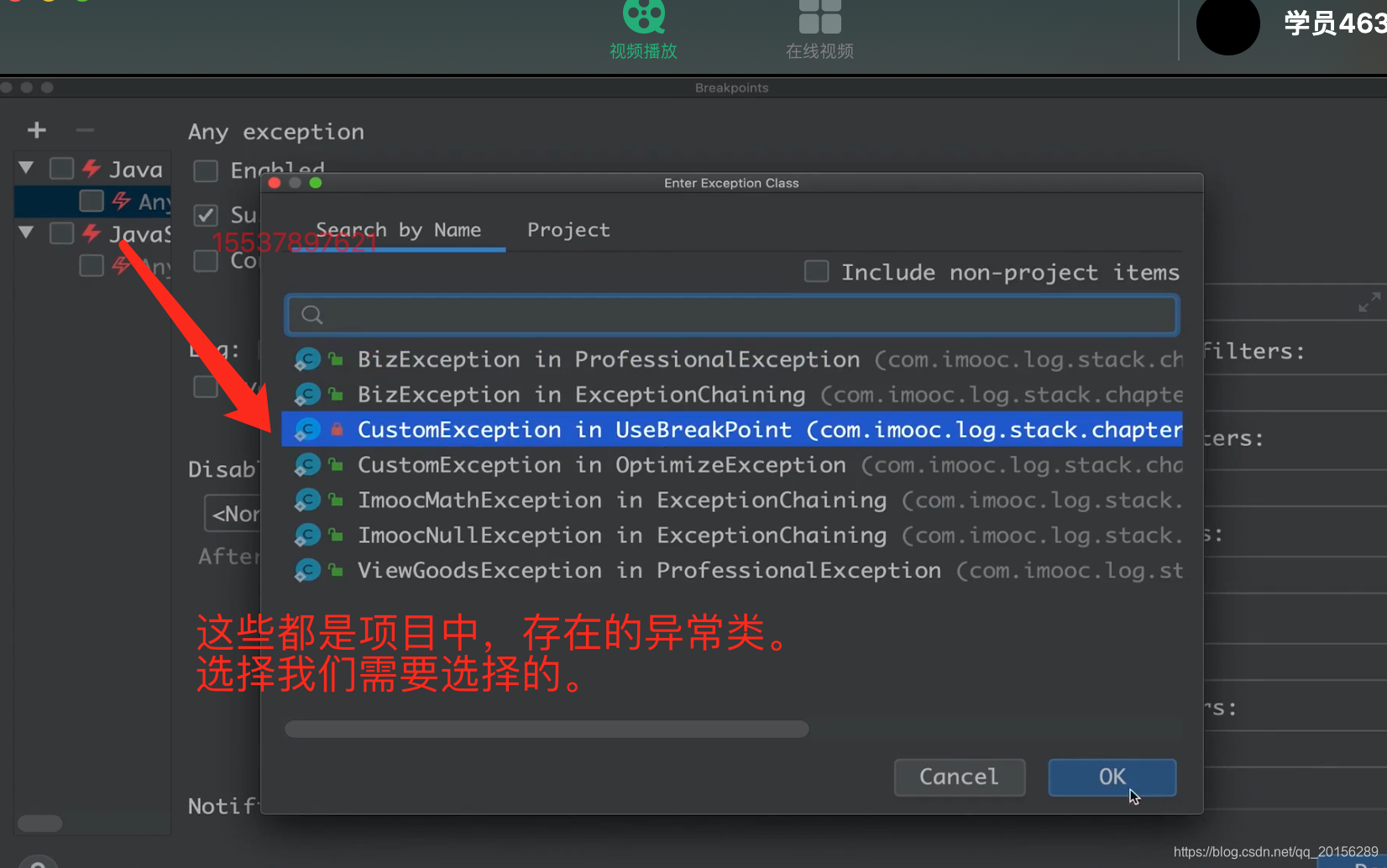Click the user avatar circle
The height and width of the screenshot is (868, 1387).
click(1227, 24)
